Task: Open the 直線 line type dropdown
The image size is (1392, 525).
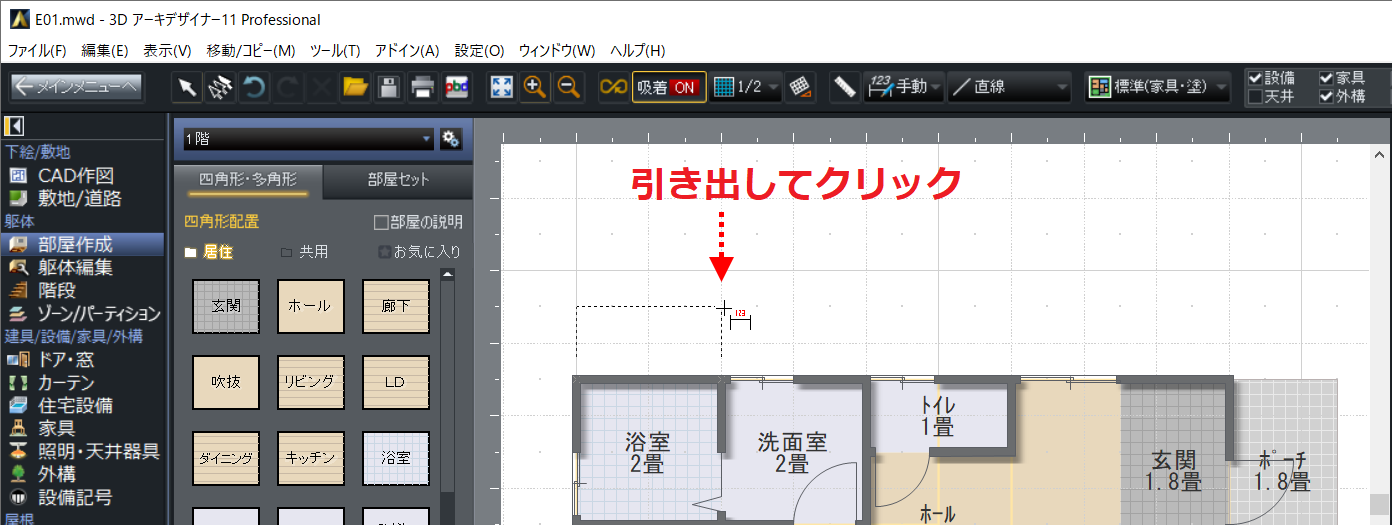Action: (x=1009, y=87)
